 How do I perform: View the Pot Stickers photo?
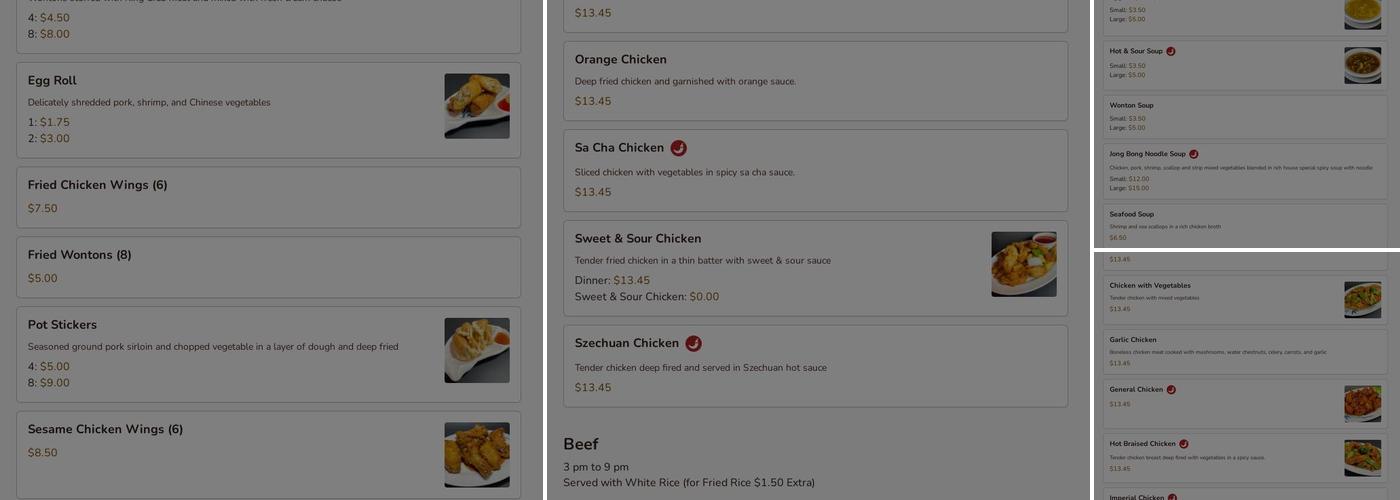(477, 350)
